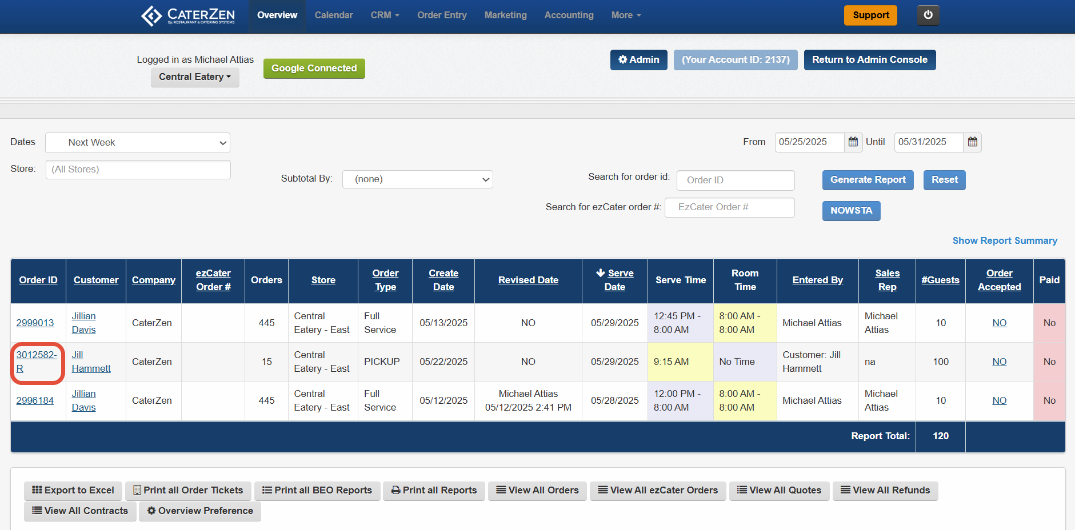Screen dimensions: 1075x530
Task: Open the Admin settings button
Action: (638, 60)
